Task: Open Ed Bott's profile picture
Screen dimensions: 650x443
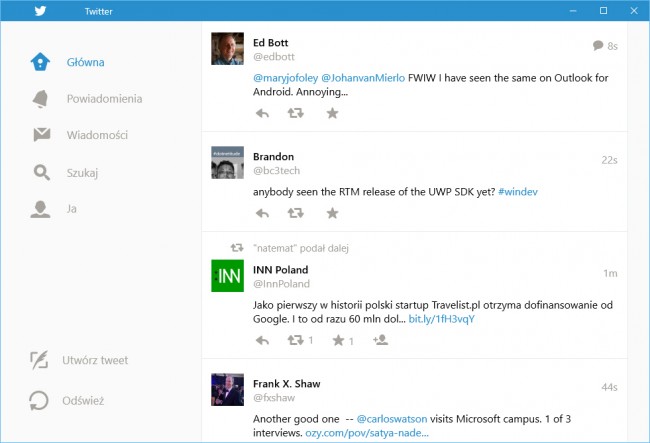Action: pyautogui.click(x=228, y=48)
